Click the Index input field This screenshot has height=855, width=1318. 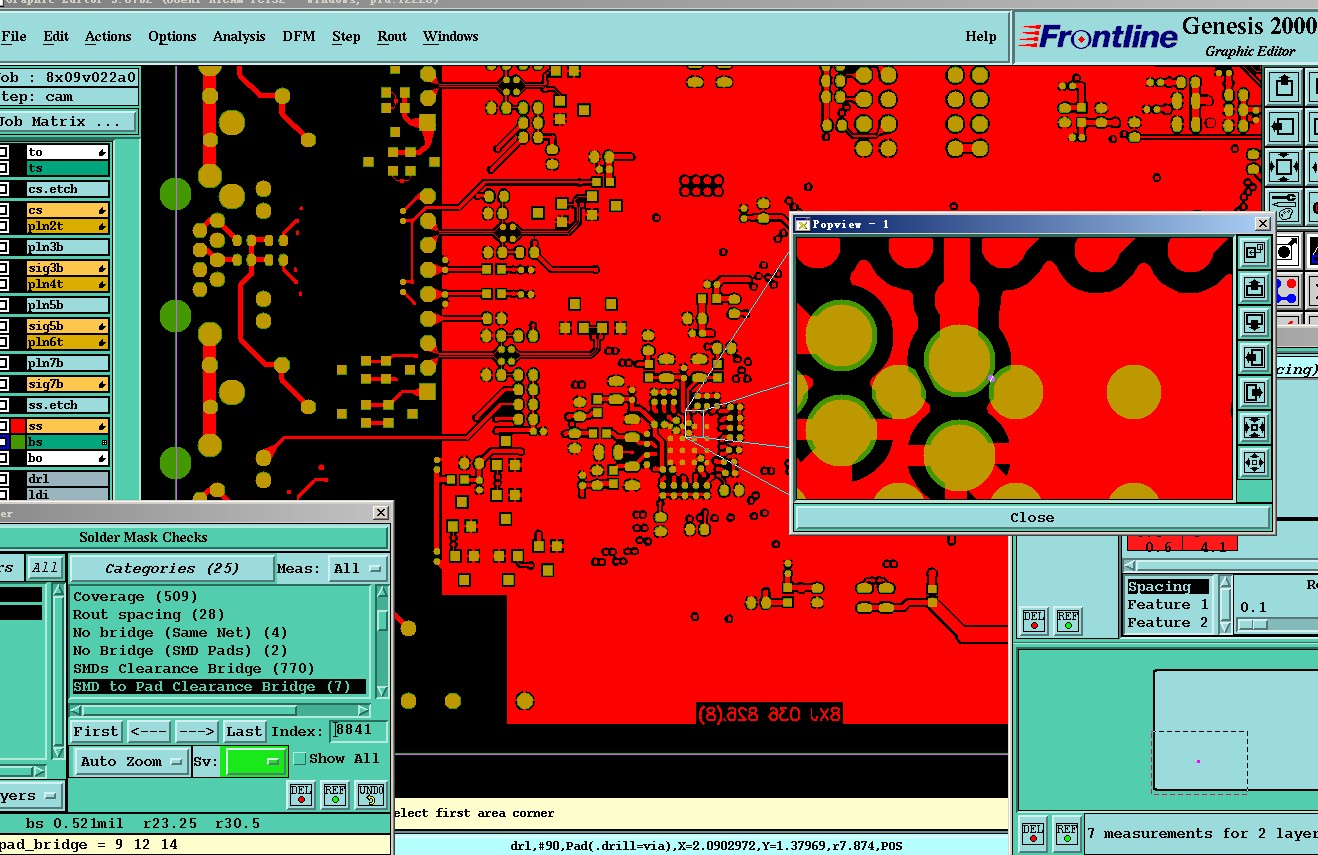(x=359, y=731)
